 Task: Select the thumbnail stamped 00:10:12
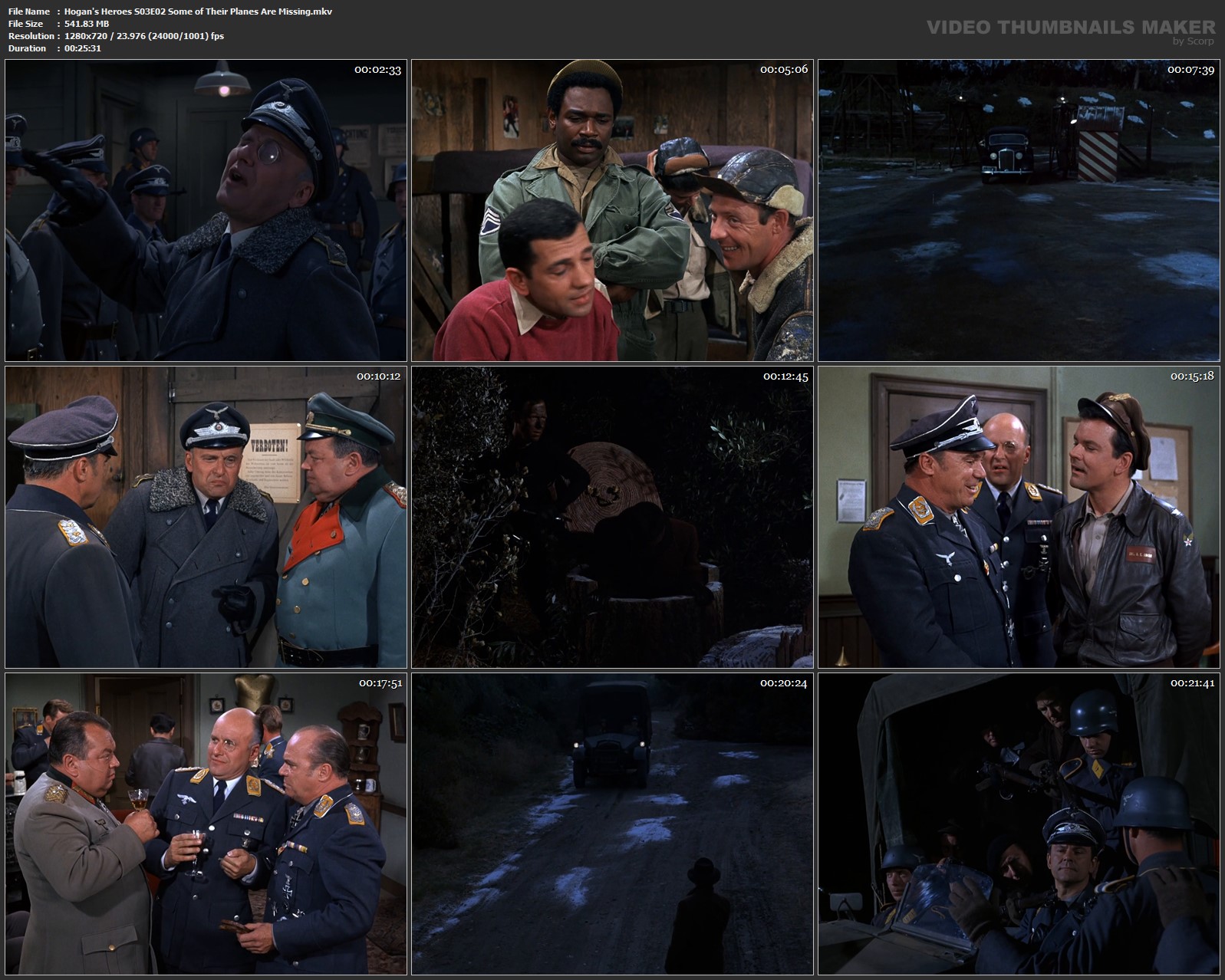pyautogui.click(x=206, y=517)
